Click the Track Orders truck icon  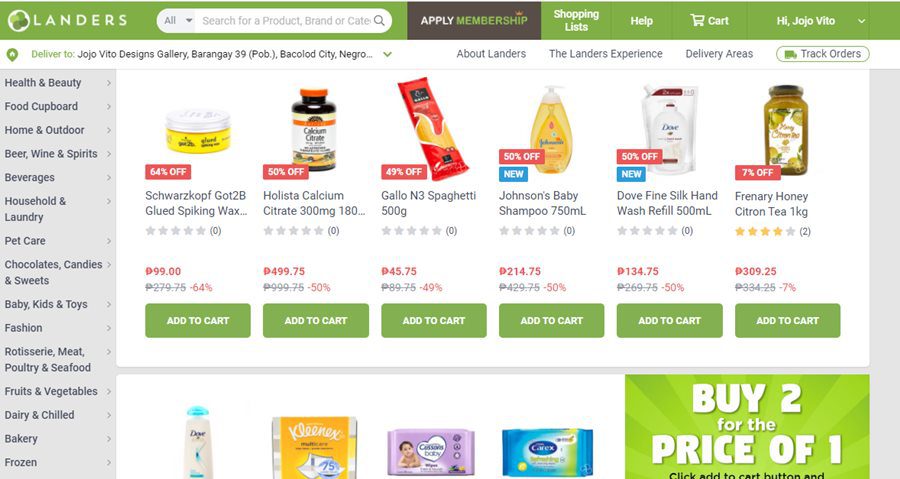pyautogui.click(x=790, y=54)
